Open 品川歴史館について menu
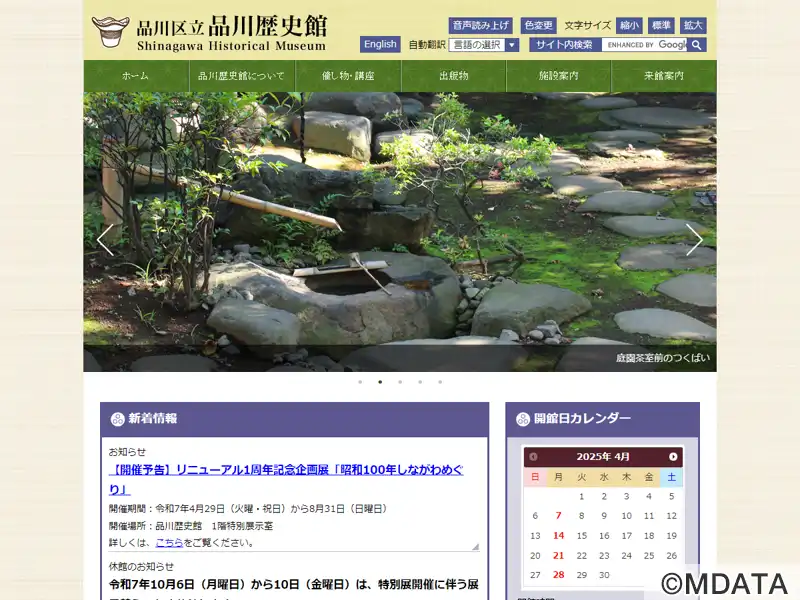800x600 pixels. point(241,76)
